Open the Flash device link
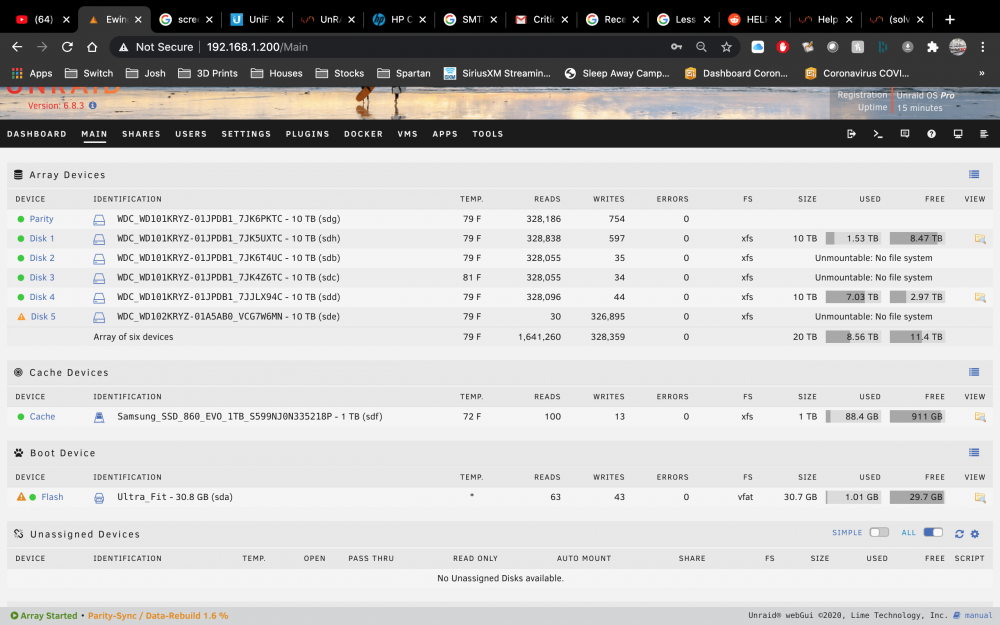The image size is (1000, 625). (x=52, y=497)
